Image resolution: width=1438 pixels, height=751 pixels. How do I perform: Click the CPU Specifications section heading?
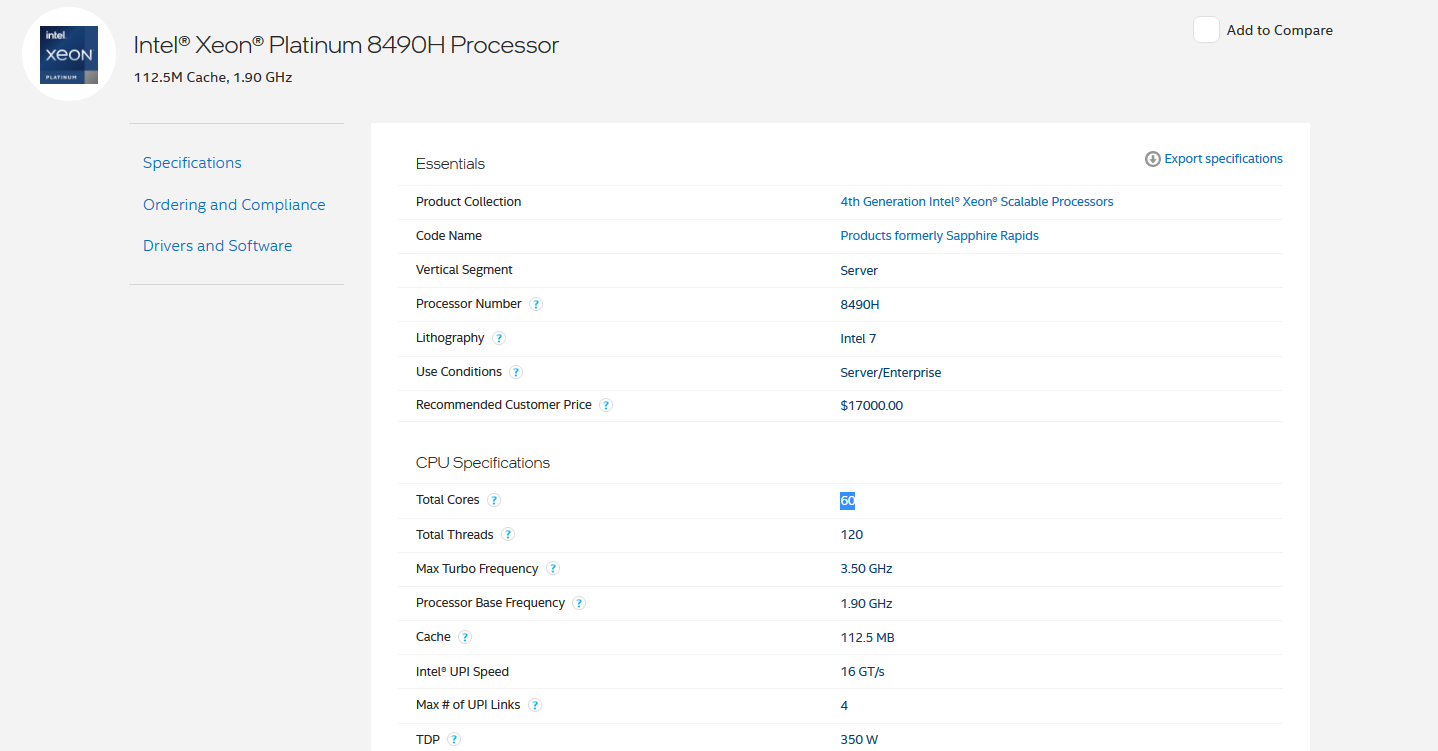point(483,463)
